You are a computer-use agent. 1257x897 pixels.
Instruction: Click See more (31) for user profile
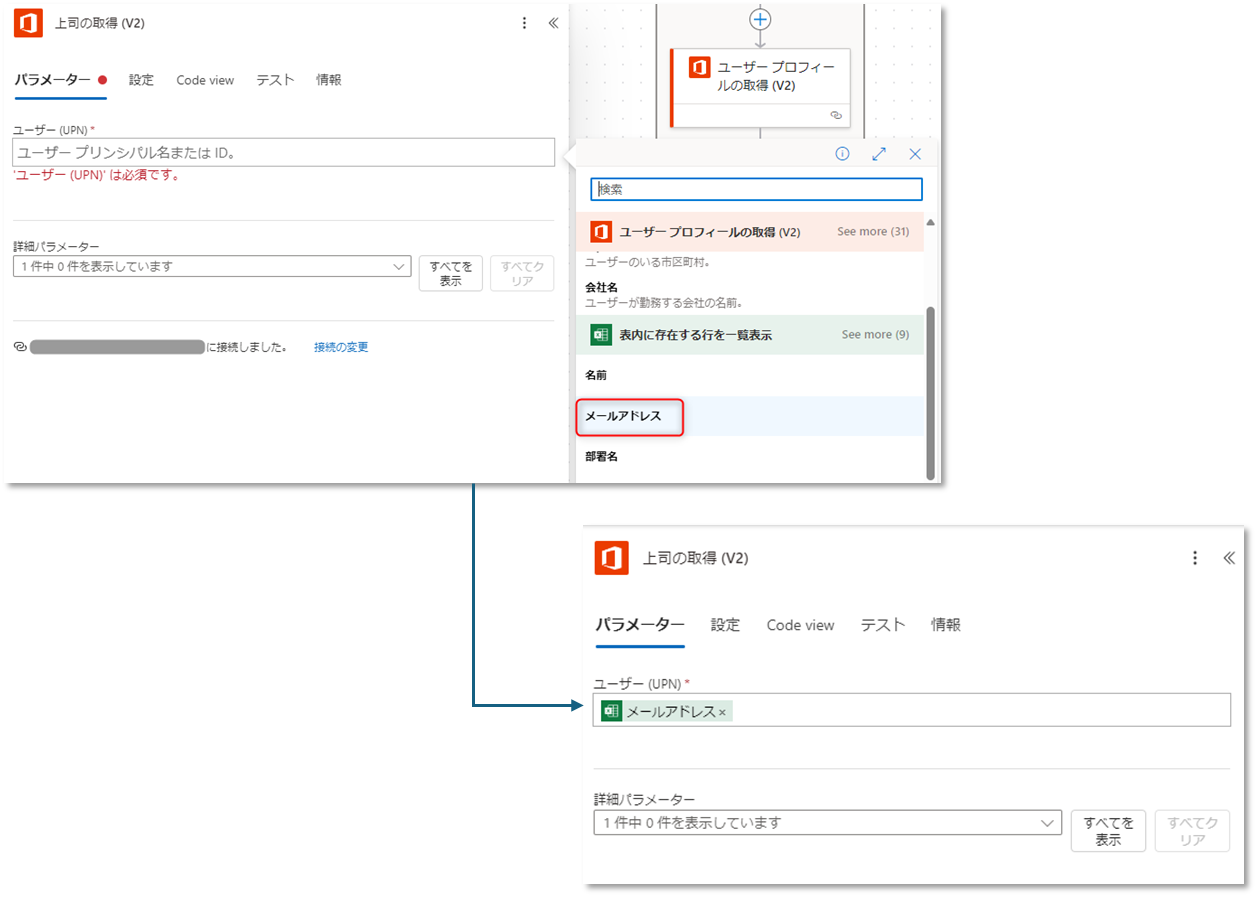[x=873, y=232]
